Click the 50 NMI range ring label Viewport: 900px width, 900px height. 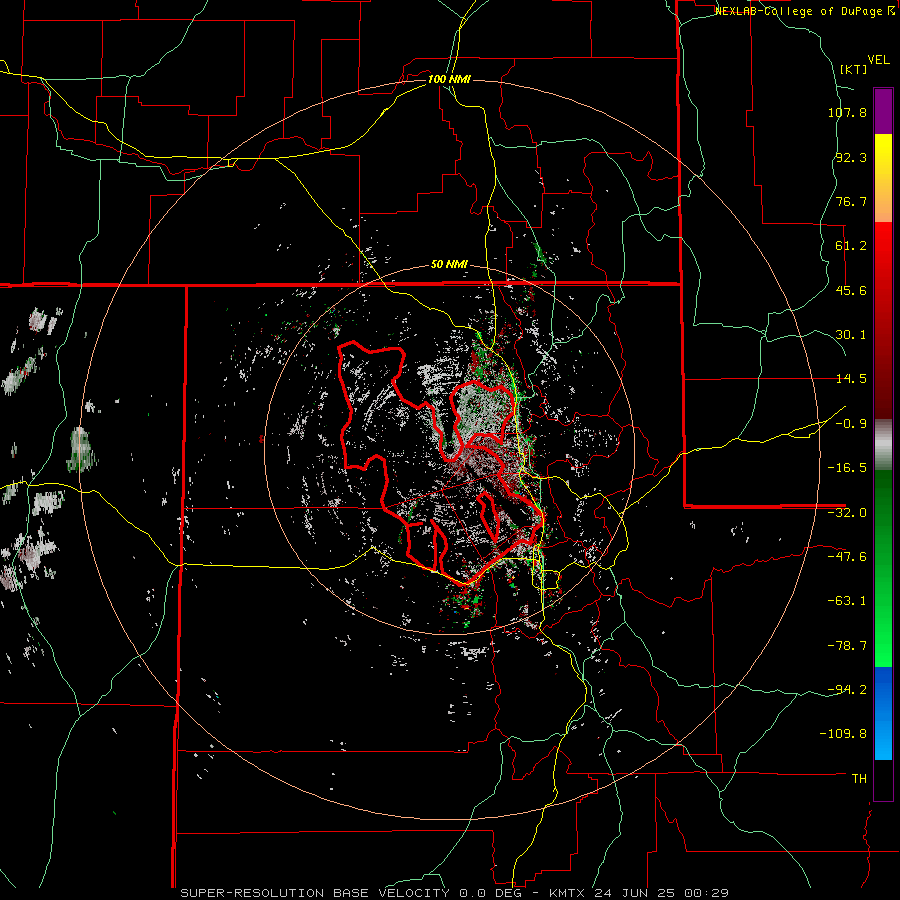449,265
